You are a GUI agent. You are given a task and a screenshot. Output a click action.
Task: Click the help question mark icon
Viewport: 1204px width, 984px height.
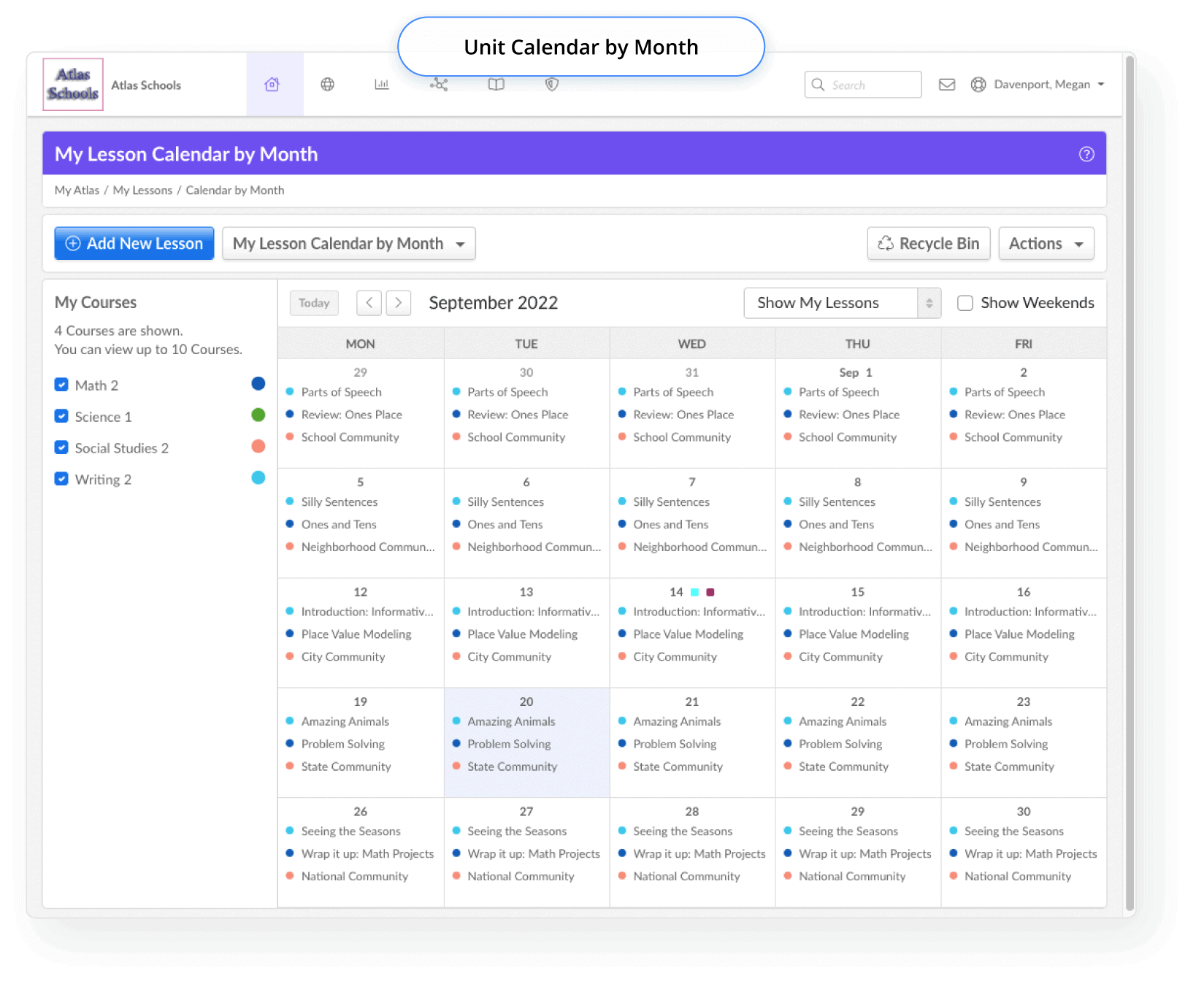(x=1086, y=154)
